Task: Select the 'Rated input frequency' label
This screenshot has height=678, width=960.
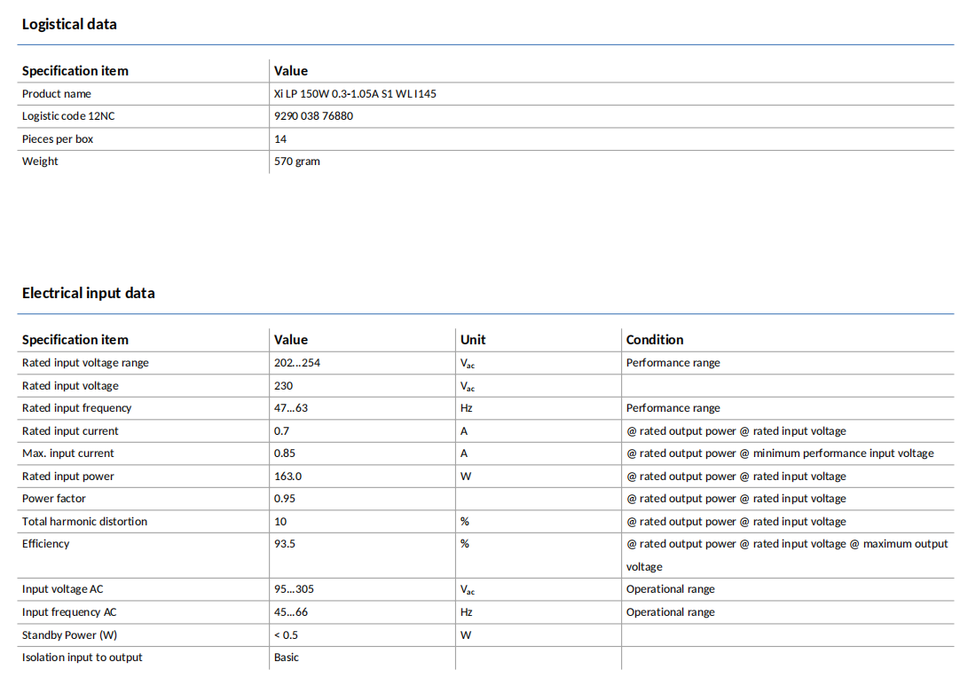Action: point(77,408)
